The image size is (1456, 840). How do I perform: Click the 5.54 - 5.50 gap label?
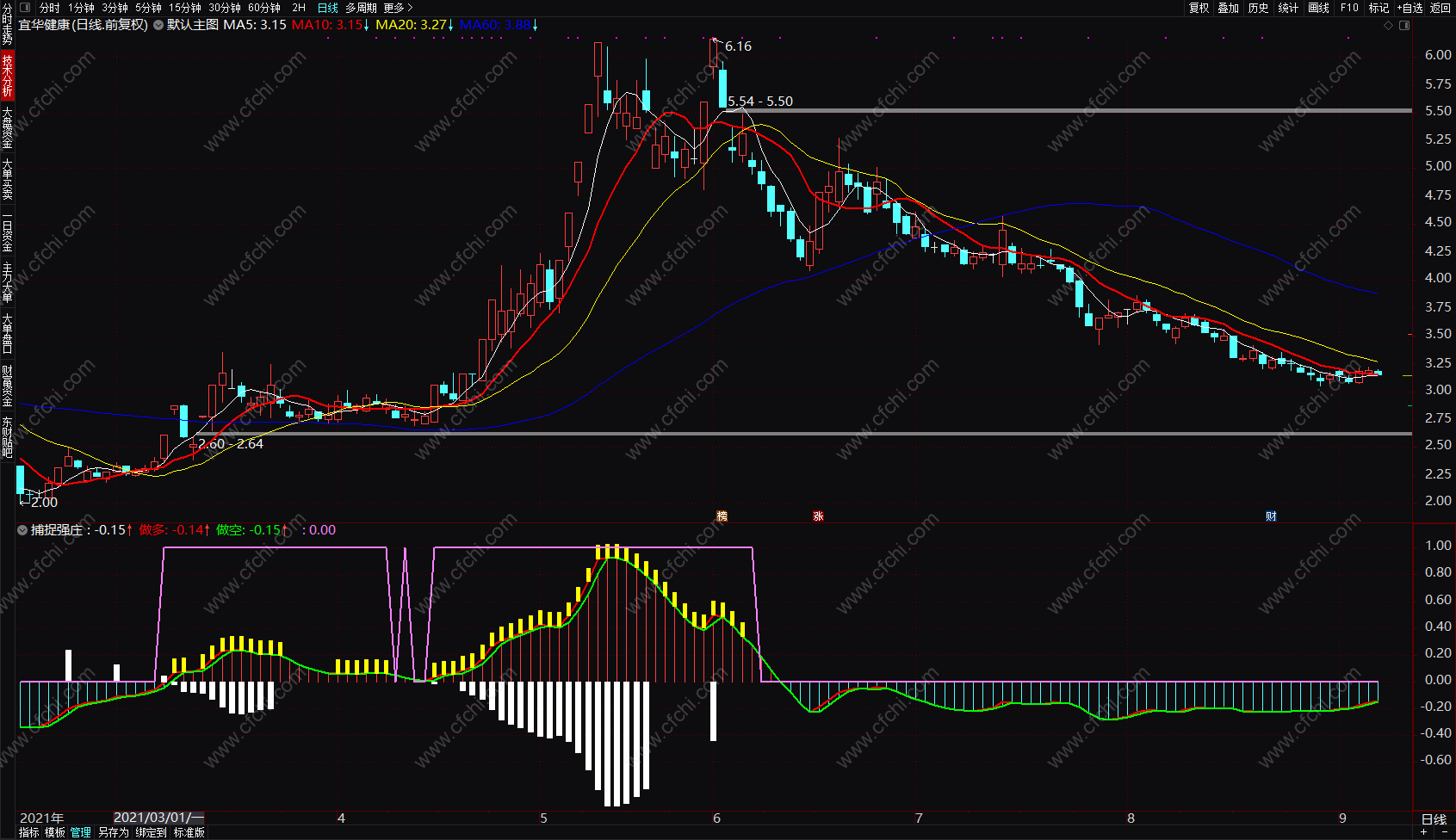760,102
